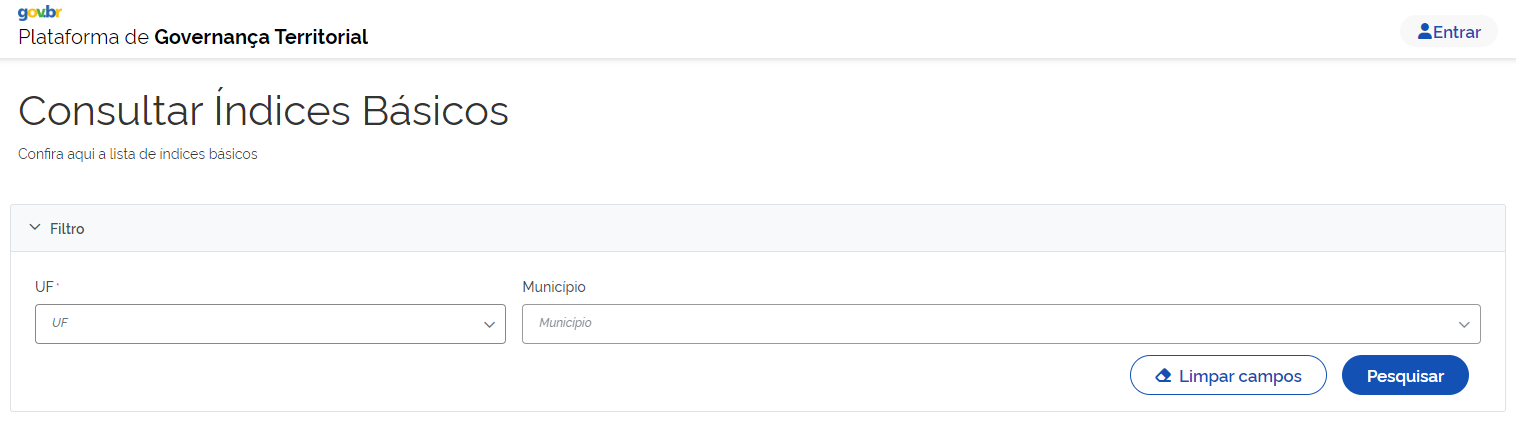Click the Filtro header label
The height and width of the screenshot is (427, 1516).
click(x=67, y=229)
